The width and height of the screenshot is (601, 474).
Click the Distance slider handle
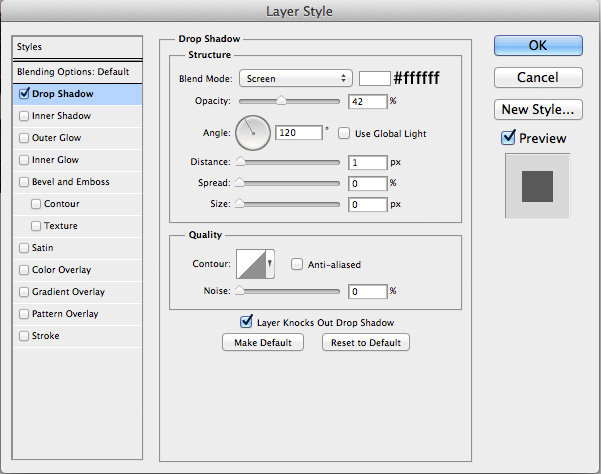(x=240, y=161)
